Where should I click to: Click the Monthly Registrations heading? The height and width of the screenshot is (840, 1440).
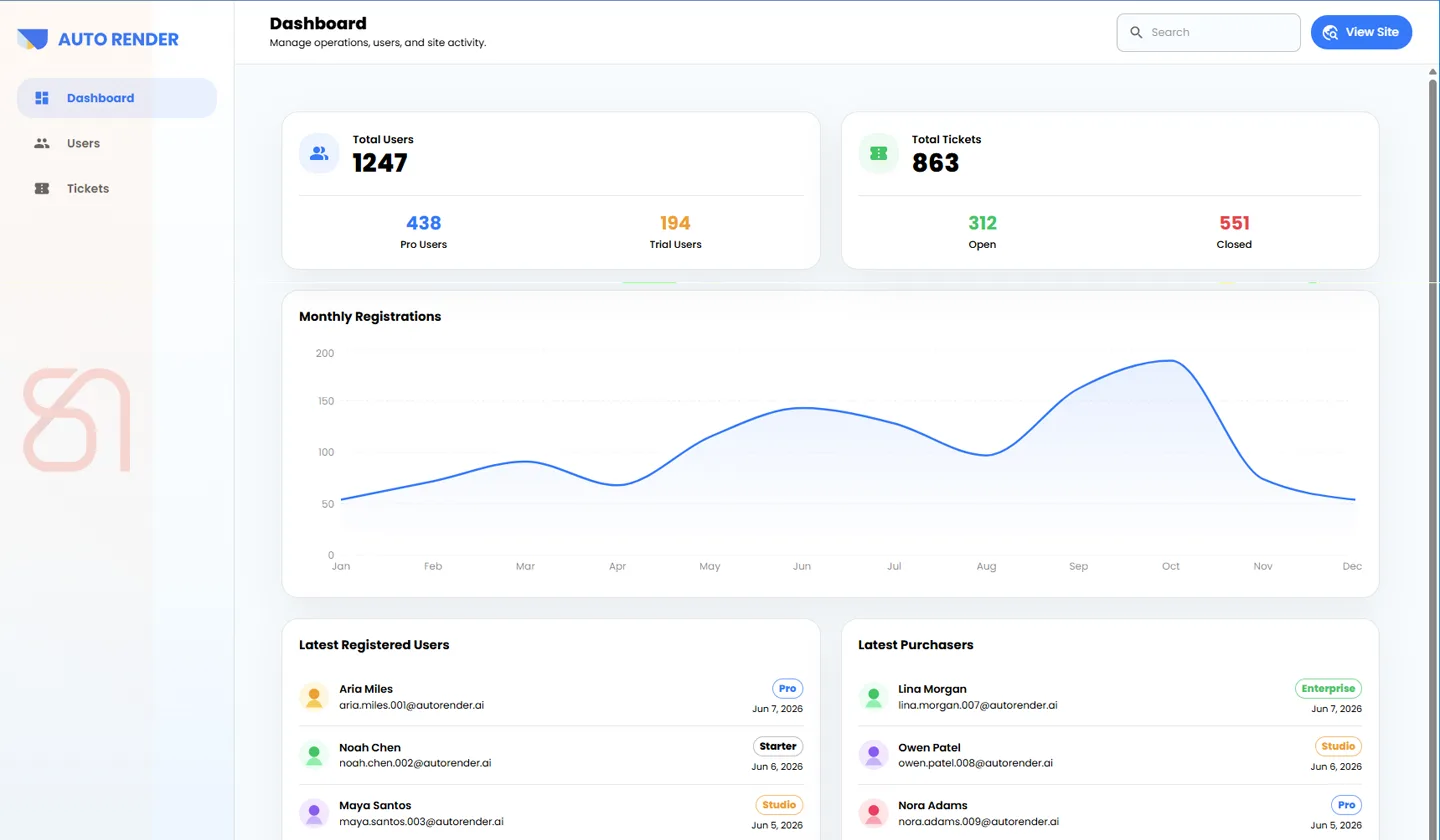coord(370,316)
